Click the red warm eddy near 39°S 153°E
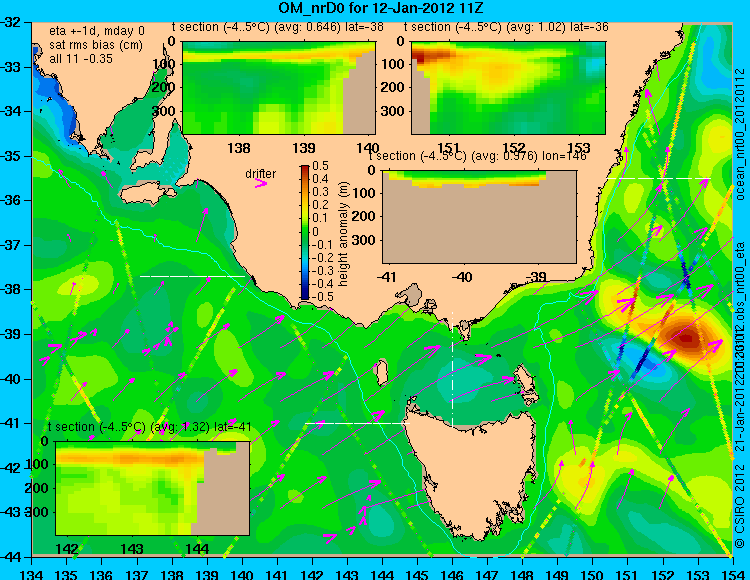 coord(687,339)
